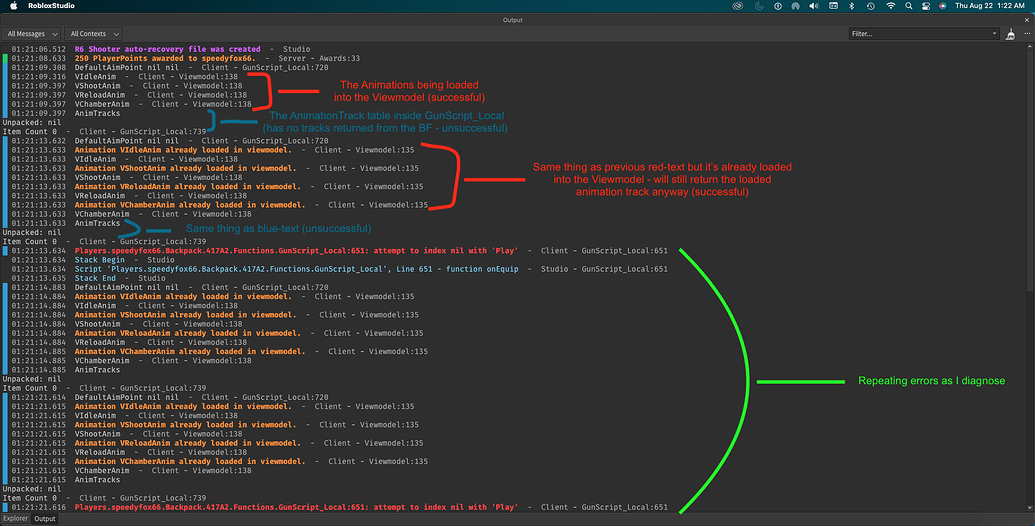Open the Apple menu
The height and width of the screenshot is (526, 1035).
[x=14, y=6]
